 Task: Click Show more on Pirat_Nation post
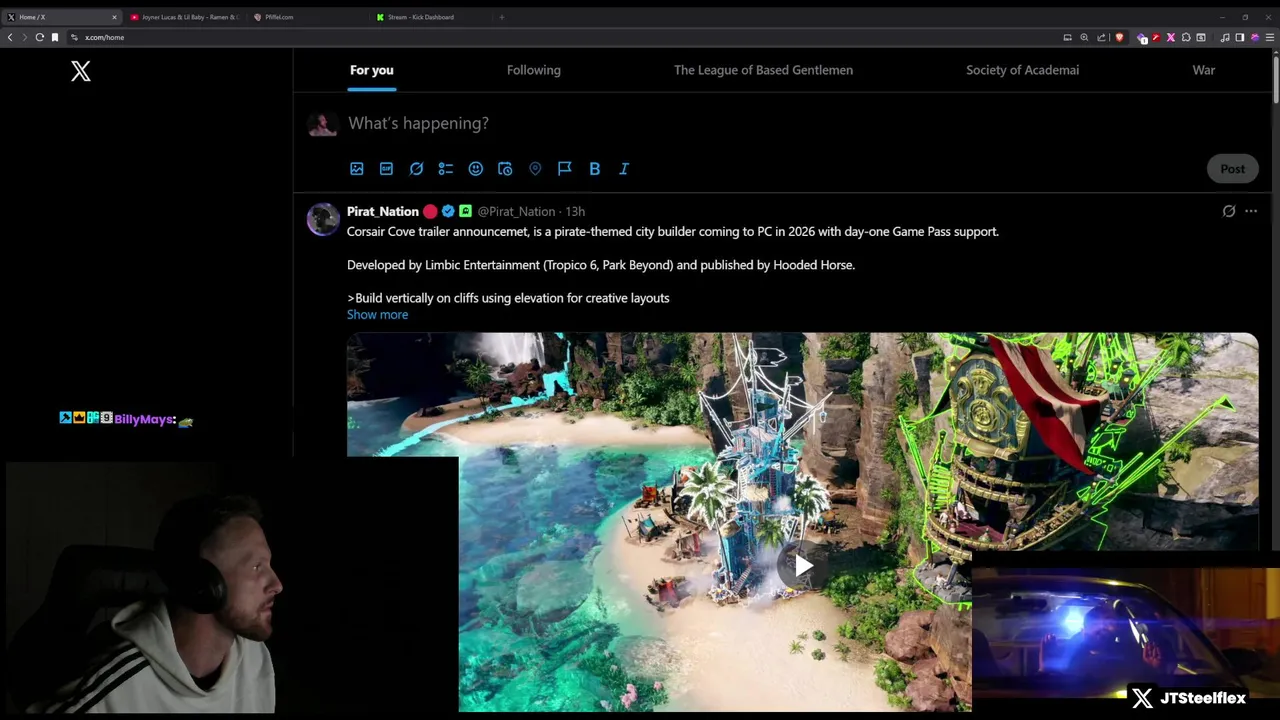[377, 314]
